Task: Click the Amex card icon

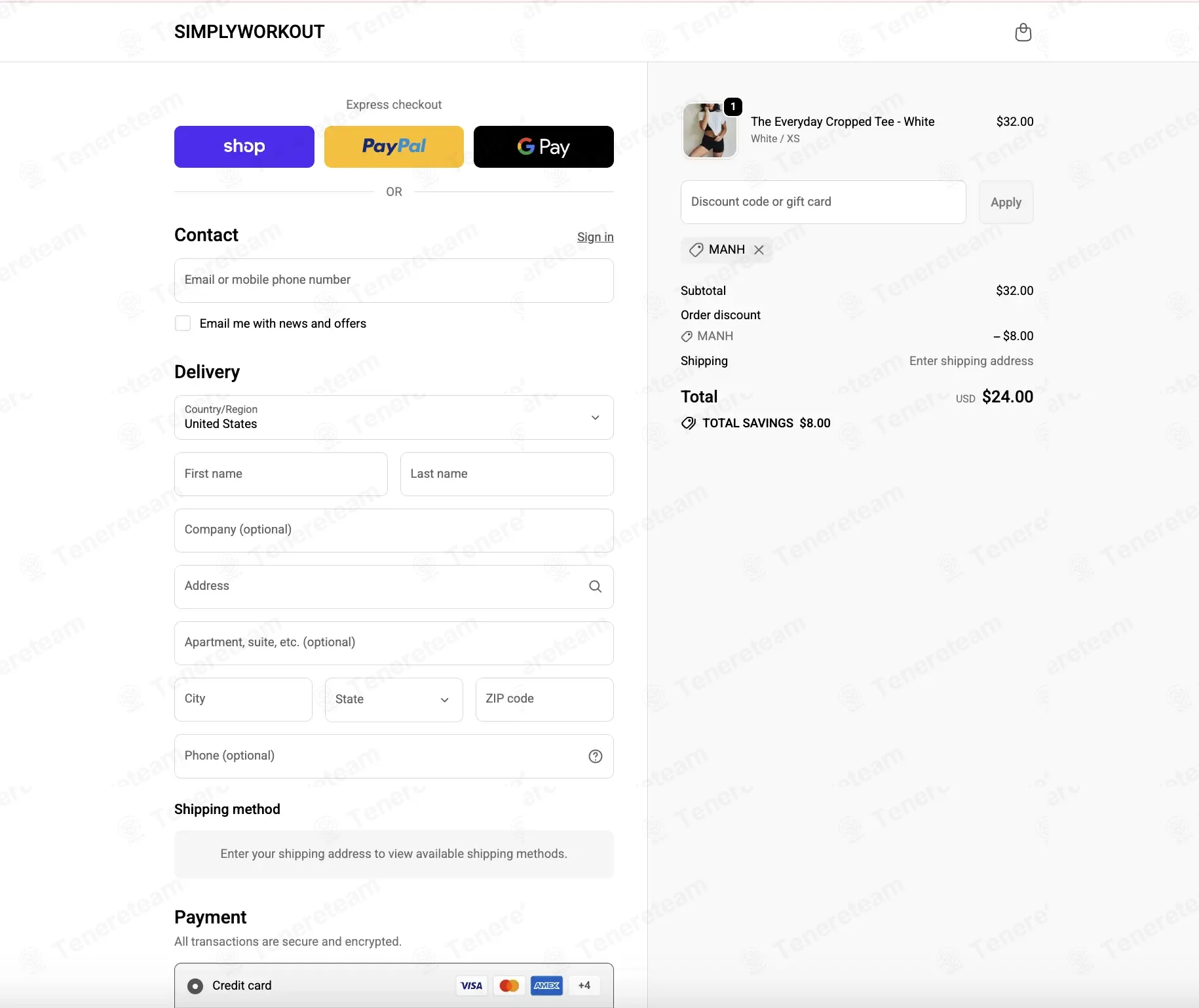Action: tap(546, 986)
